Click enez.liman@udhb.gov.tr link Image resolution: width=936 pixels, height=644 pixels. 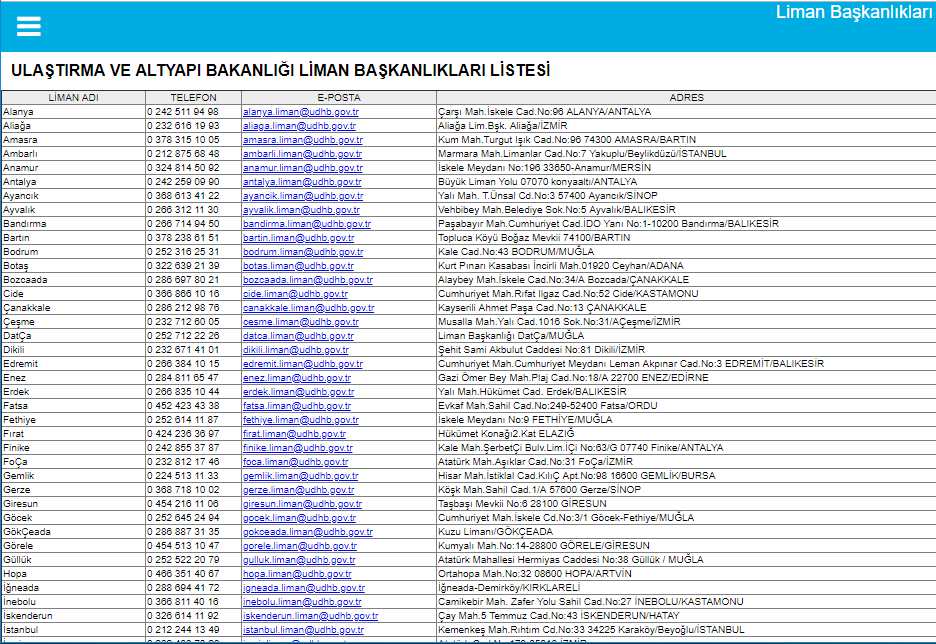pyautogui.click(x=297, y=378)
